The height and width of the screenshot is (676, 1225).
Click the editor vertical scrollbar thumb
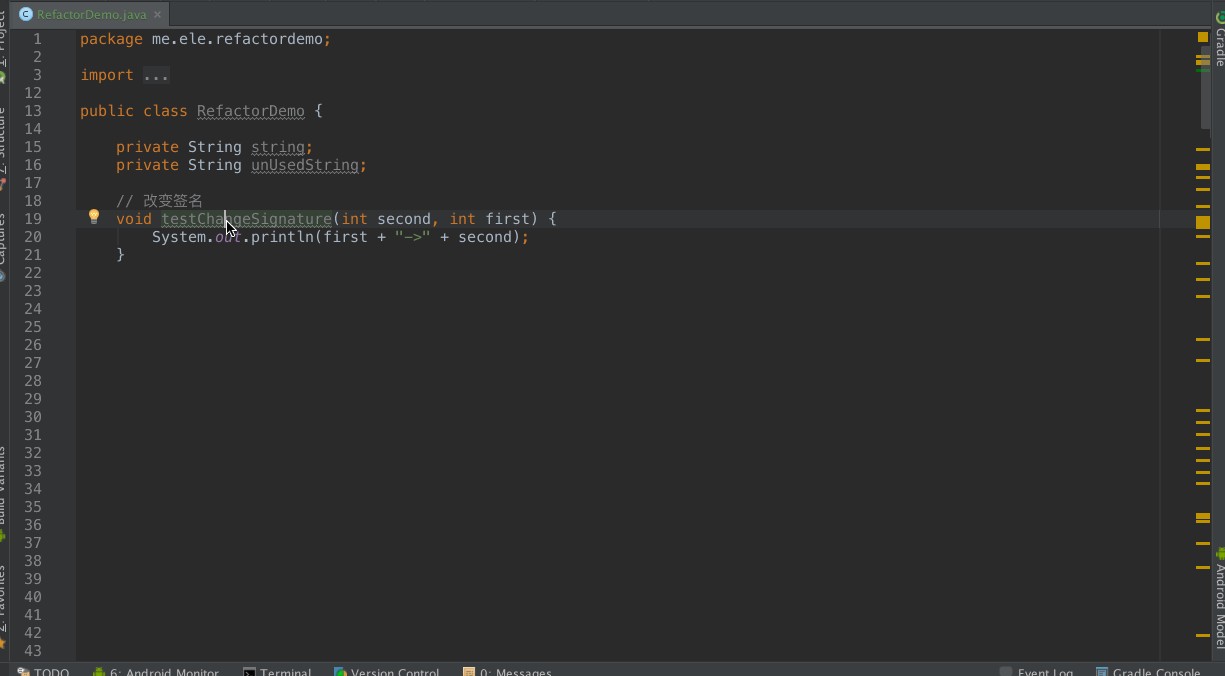click(x=1205, y=90)
